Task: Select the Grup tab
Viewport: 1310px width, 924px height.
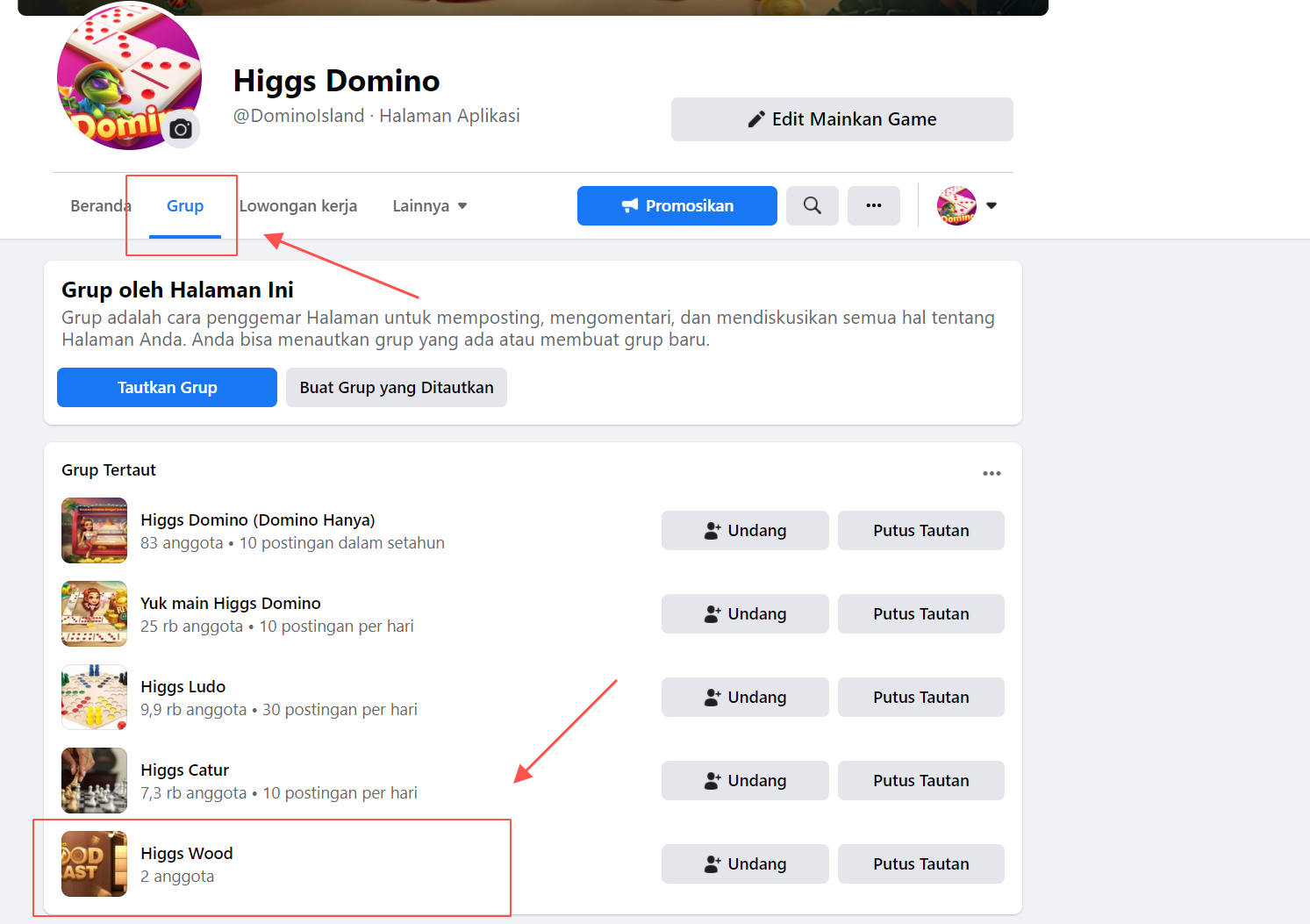Action: (185, 206)
